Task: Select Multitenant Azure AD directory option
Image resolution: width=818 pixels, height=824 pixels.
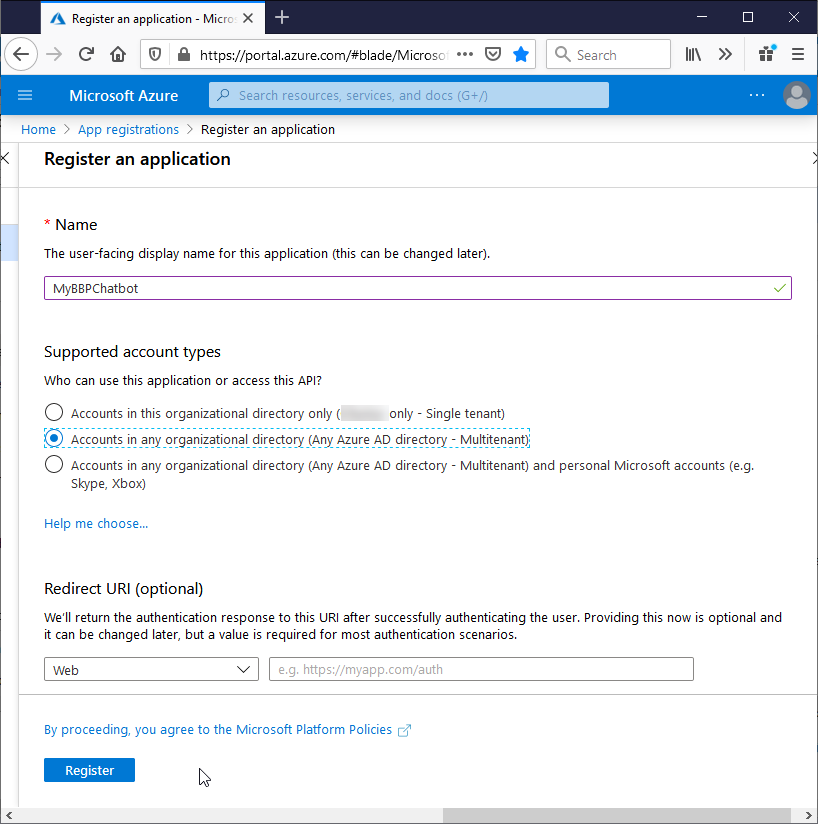Action: (54, 438)
